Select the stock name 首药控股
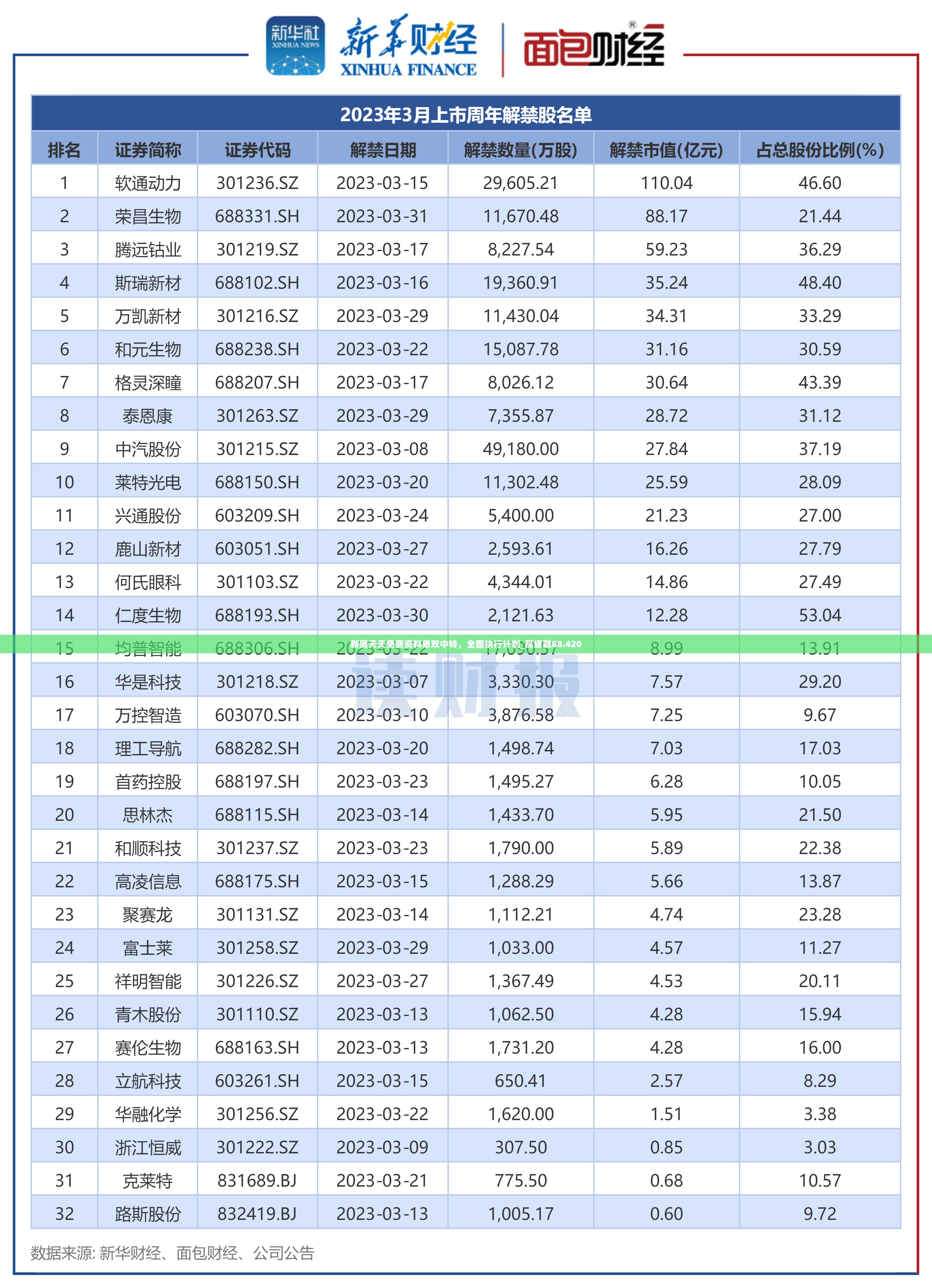Image resolution: width=932 pixels, height=1288 pixels. (148, 781)
